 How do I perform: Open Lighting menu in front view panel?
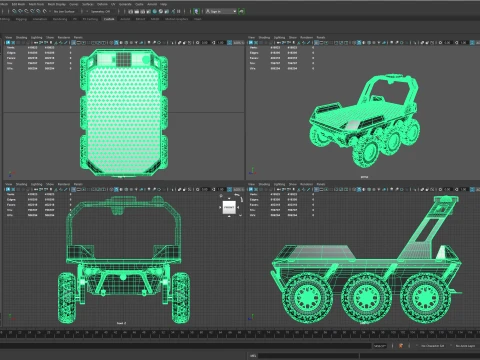pyautogui.click(x=37, y=184)
